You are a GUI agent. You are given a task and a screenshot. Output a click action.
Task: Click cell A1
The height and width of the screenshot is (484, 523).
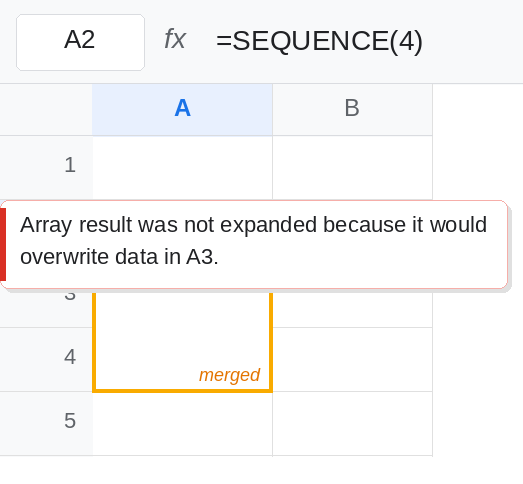[x=182, y=167]
